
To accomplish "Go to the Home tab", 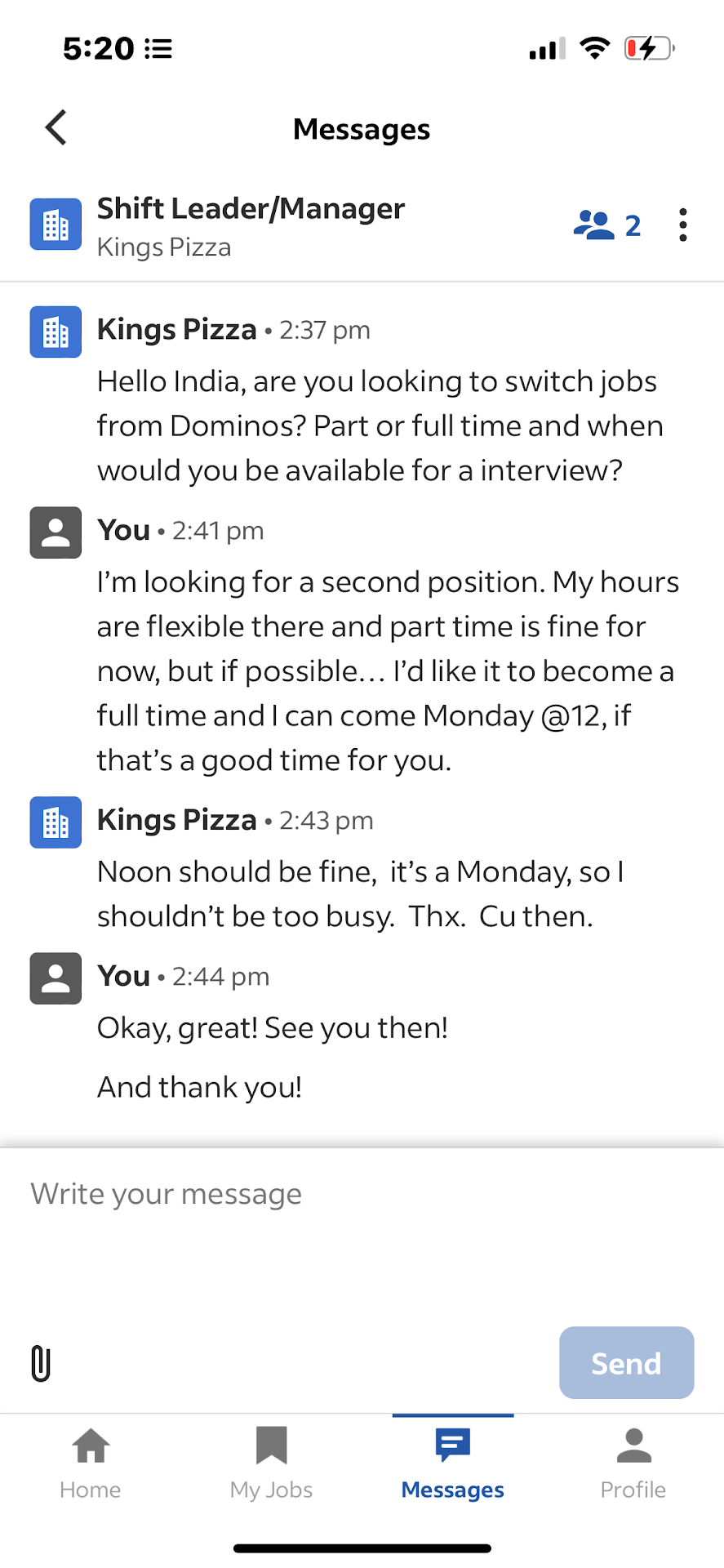I will 91,1463.
